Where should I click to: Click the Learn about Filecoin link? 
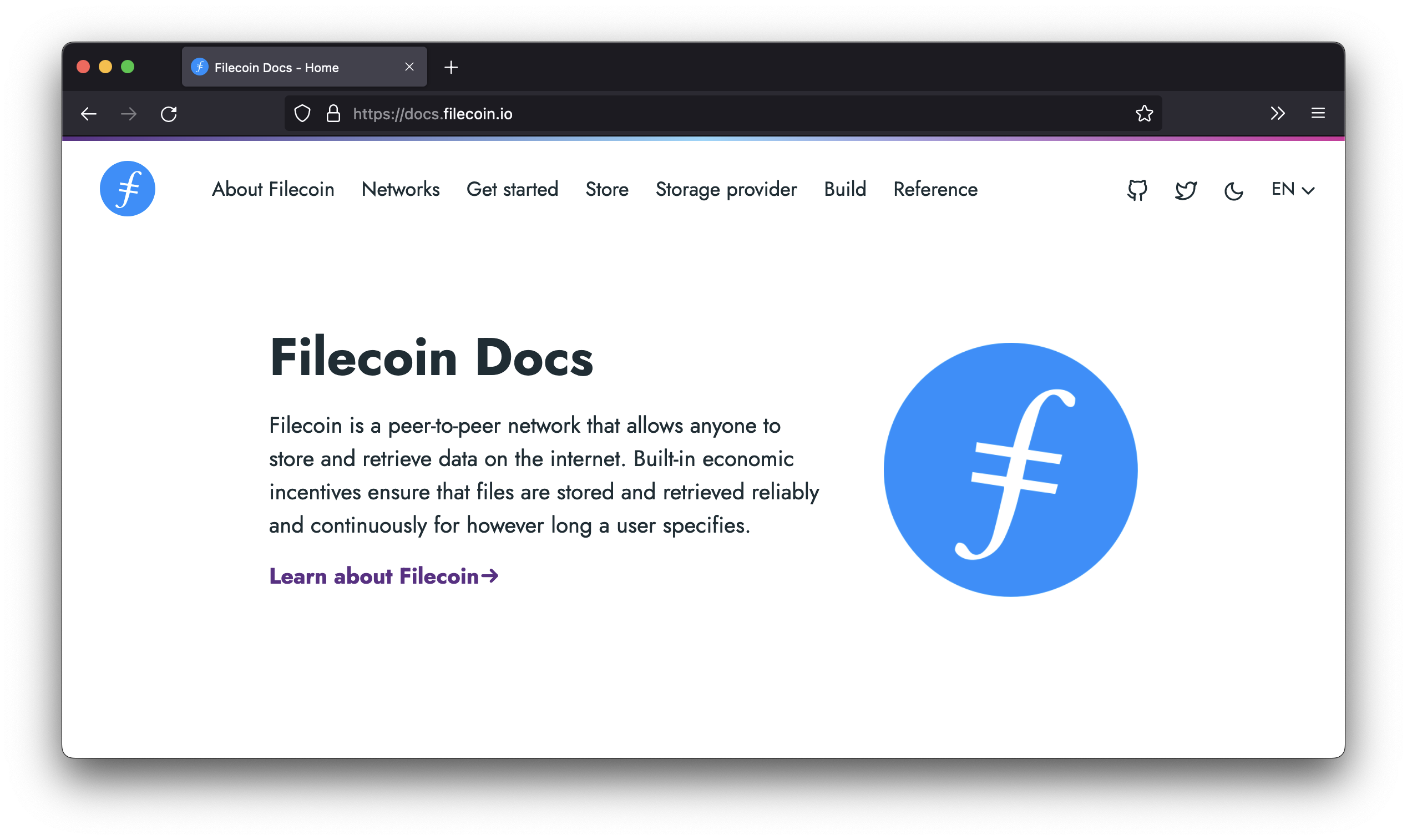coord(385,575)
